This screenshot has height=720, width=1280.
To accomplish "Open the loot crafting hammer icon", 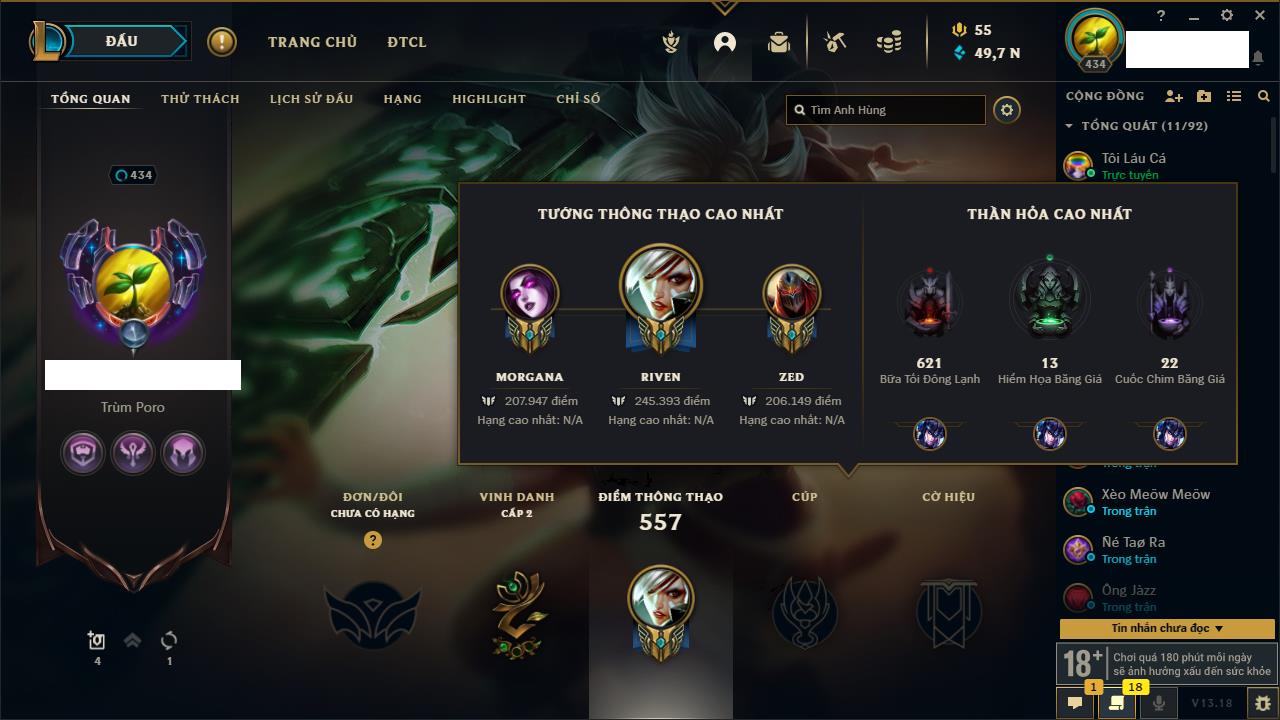I will 835,42.
